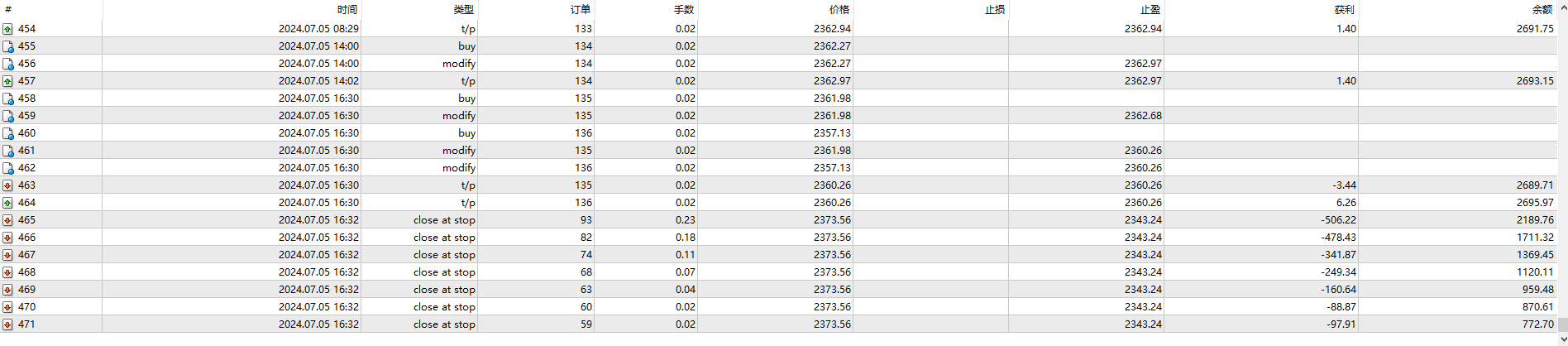Click the 获利 column header
Screen dimensions: 1568x346
coord(1344,10)
